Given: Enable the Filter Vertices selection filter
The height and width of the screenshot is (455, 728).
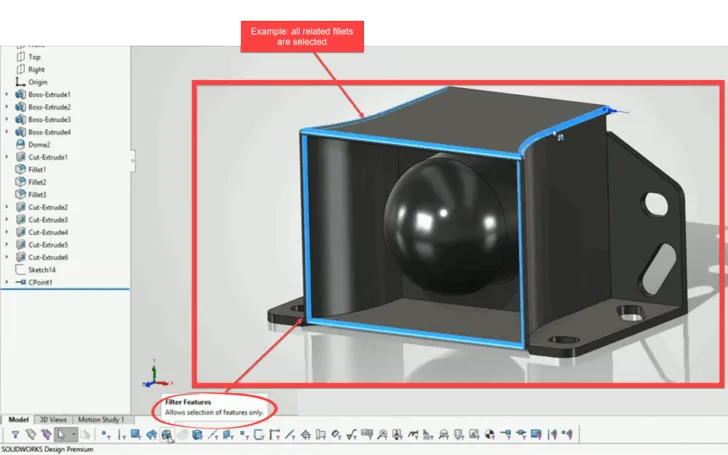Looking at the screenshot, I should click(x=105, y=435).
